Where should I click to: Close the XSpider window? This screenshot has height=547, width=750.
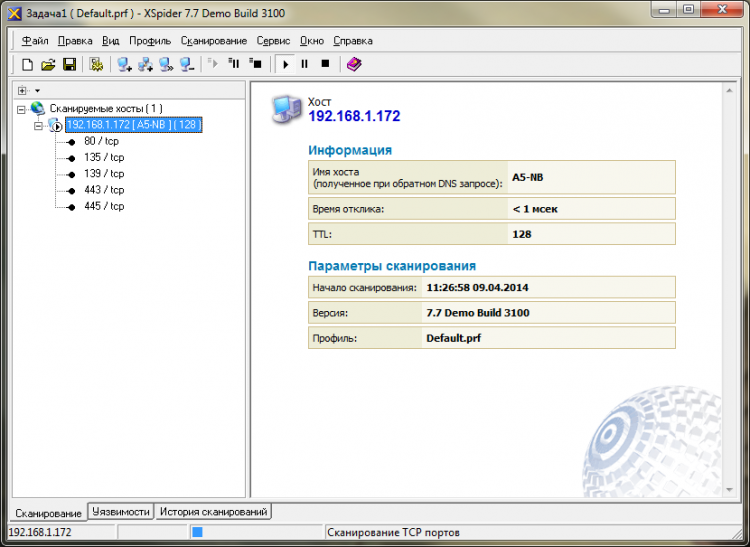(x=722, y=10)
